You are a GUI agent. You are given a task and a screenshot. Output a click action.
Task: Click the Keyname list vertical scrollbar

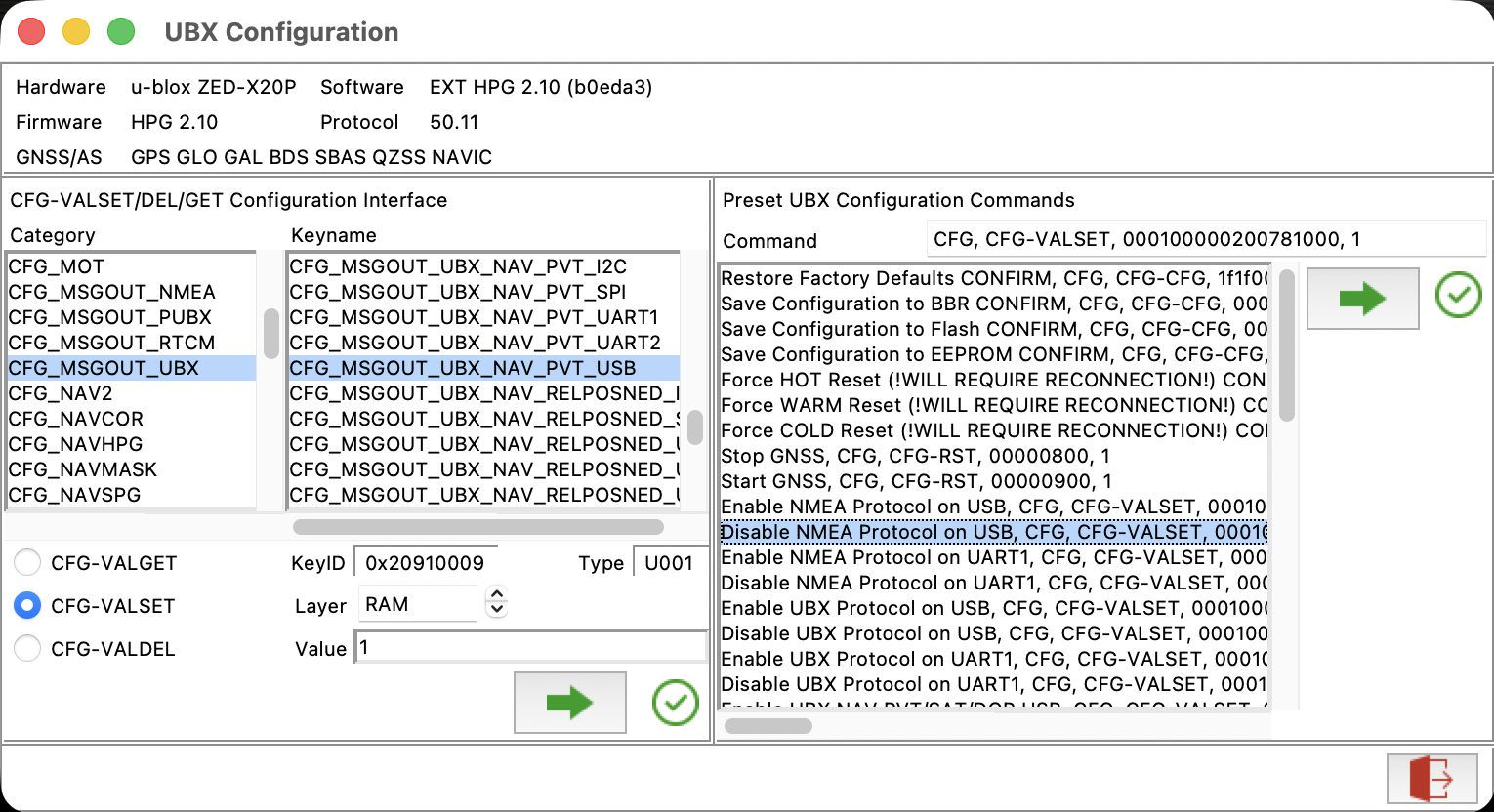[695, 426]
